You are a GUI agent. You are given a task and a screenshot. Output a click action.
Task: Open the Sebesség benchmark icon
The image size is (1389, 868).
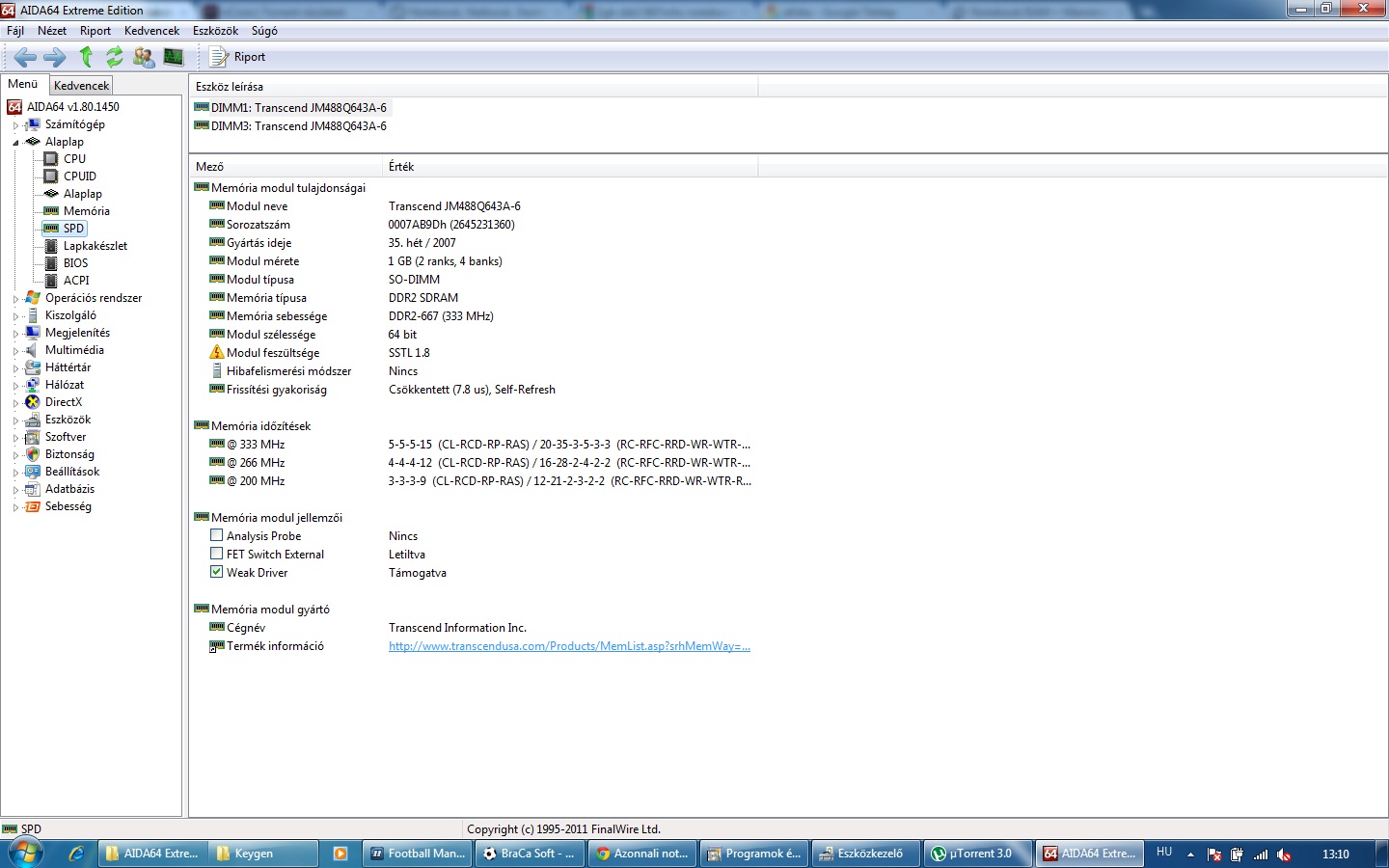point(33,506)
